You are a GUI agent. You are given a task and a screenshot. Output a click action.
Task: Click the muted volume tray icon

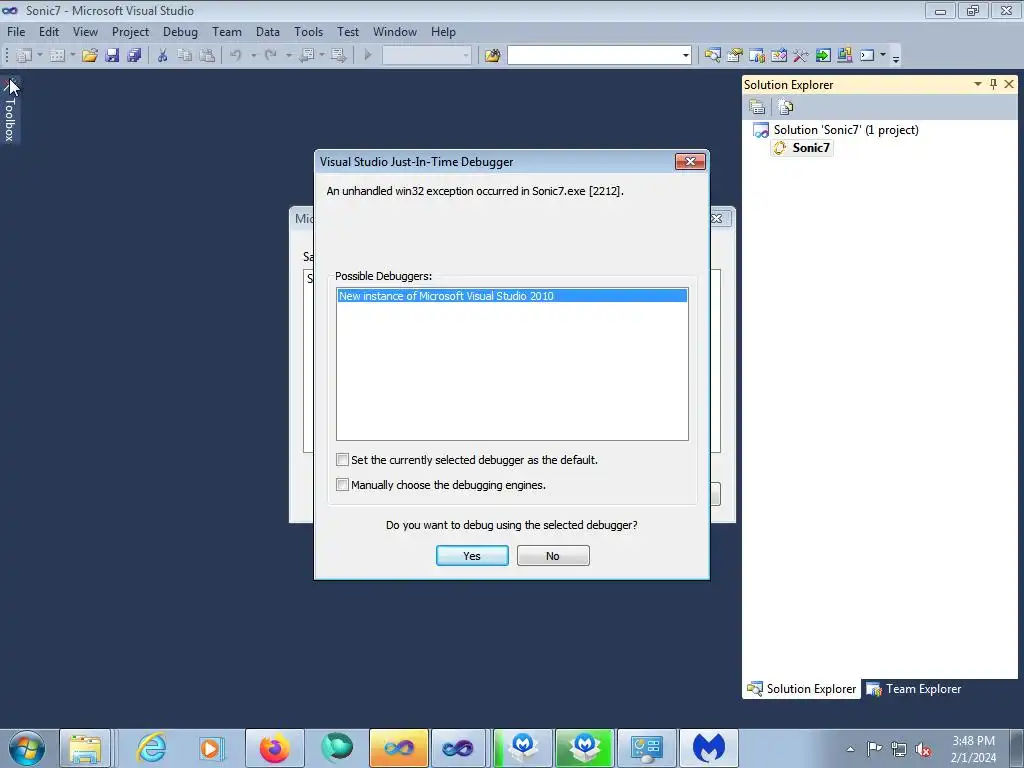[923, 749]
